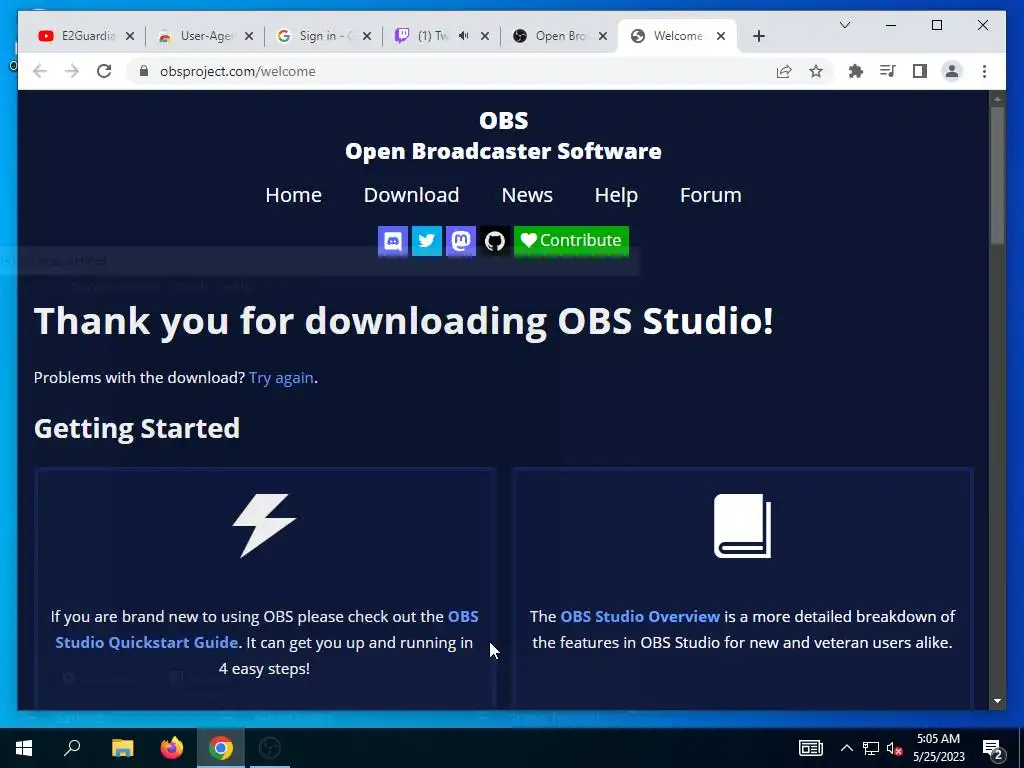The image size is (1024, 768).
Task: Open the Forum nav link
Action: [711, 195]
